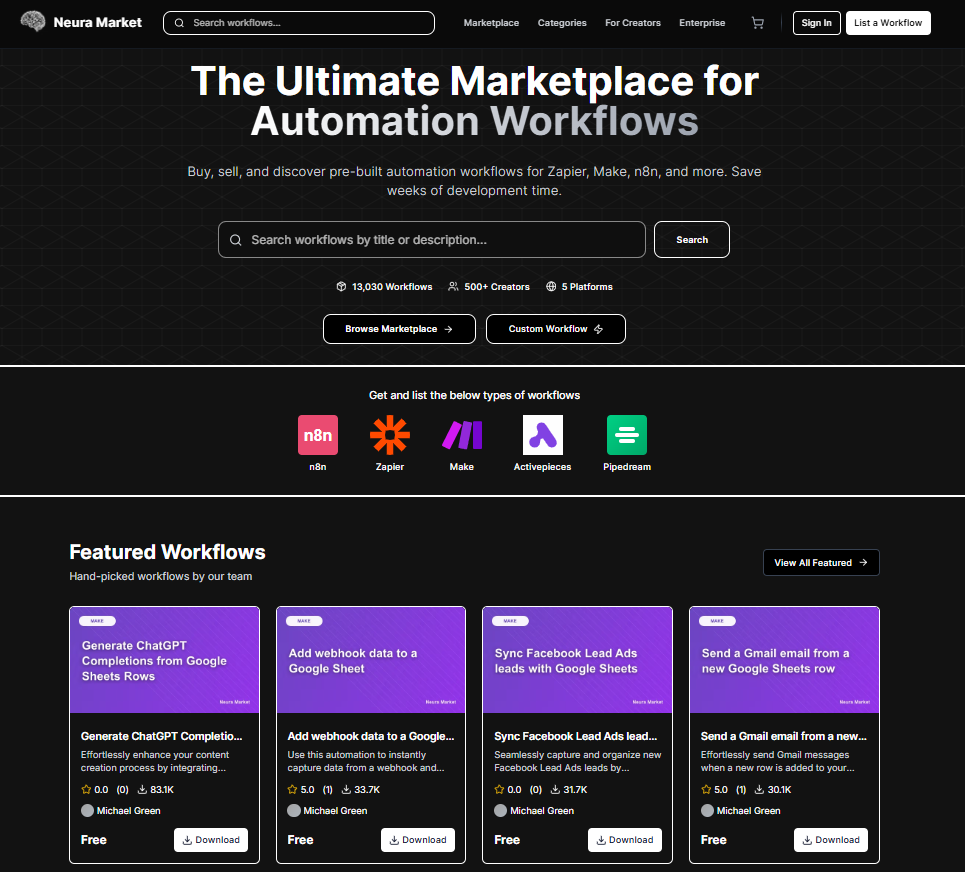Click the Neura Market brain logo
This screenshot has height=872, width=965.
point(33,22)
